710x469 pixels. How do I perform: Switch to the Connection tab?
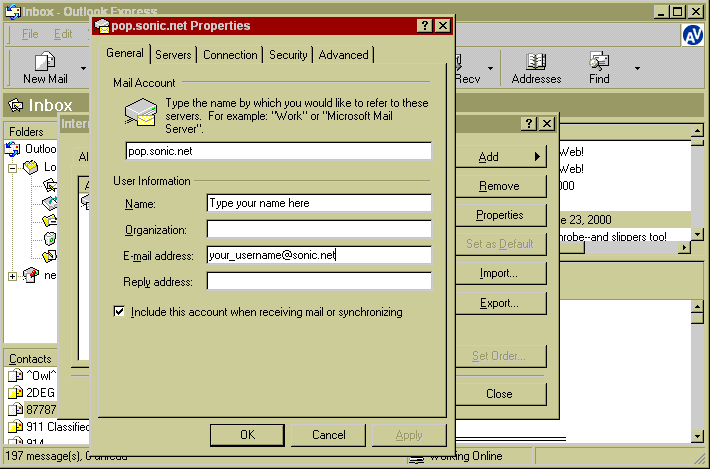[230, 55]
